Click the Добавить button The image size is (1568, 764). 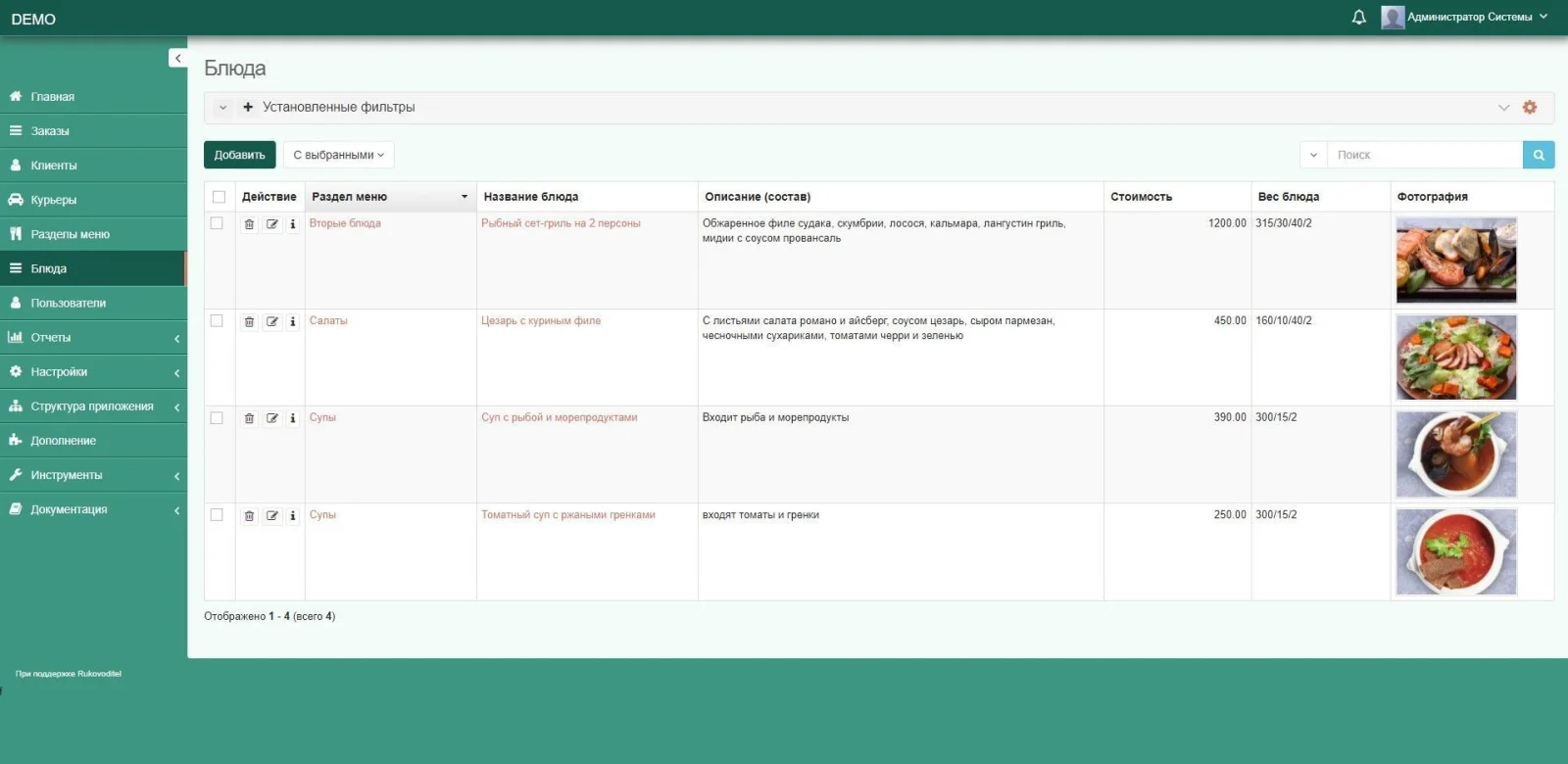pyautogui.click(x=239, y=155)
